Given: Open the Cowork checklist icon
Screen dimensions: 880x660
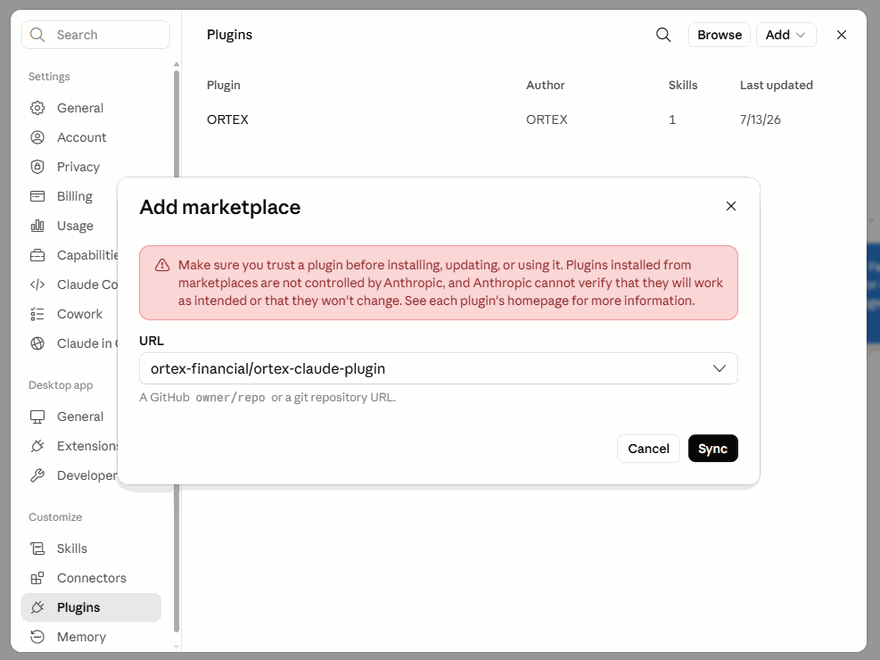Looking at the screenshot, I should (38, 314).
